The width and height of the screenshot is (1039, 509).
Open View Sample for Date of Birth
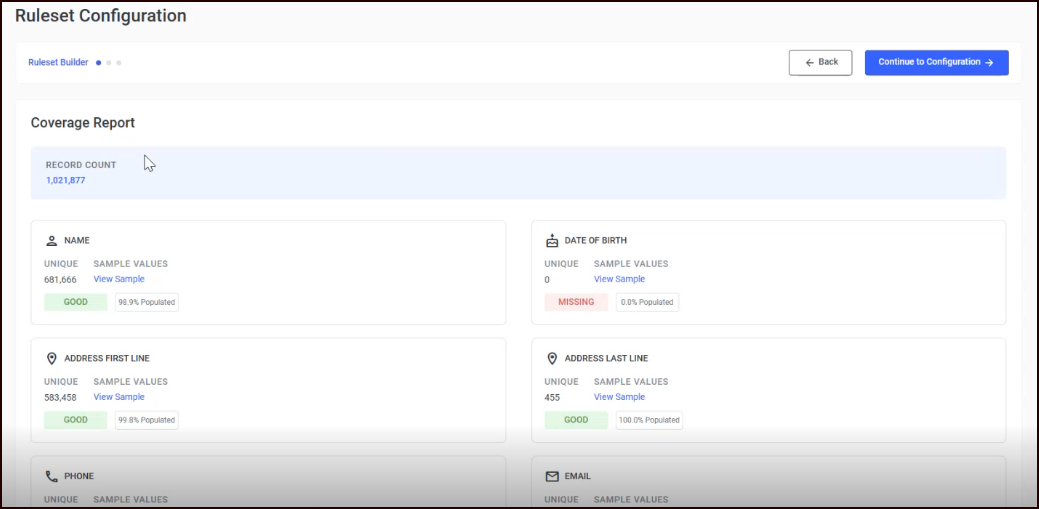619,279
